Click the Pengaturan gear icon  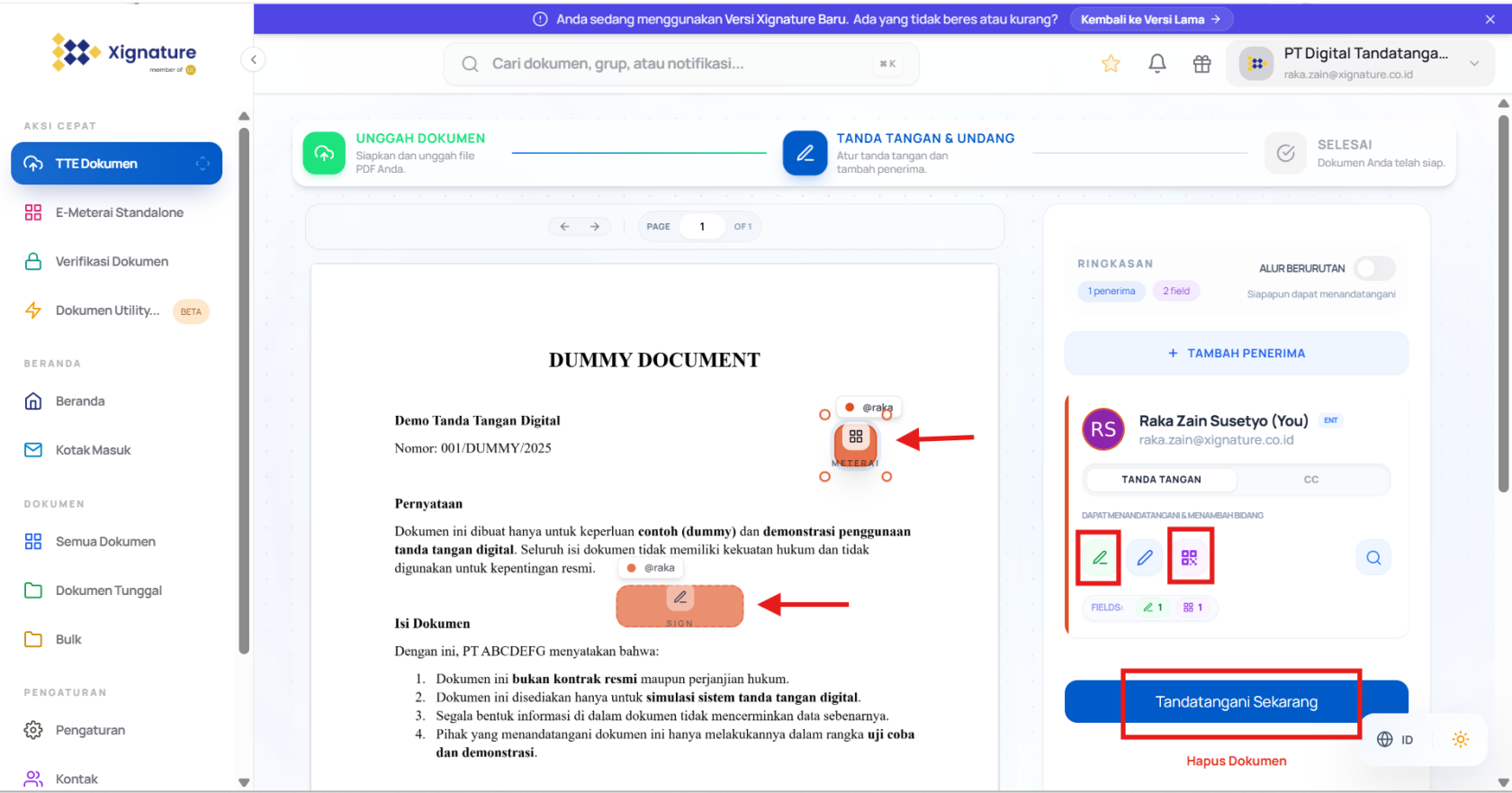coord(33,730)
